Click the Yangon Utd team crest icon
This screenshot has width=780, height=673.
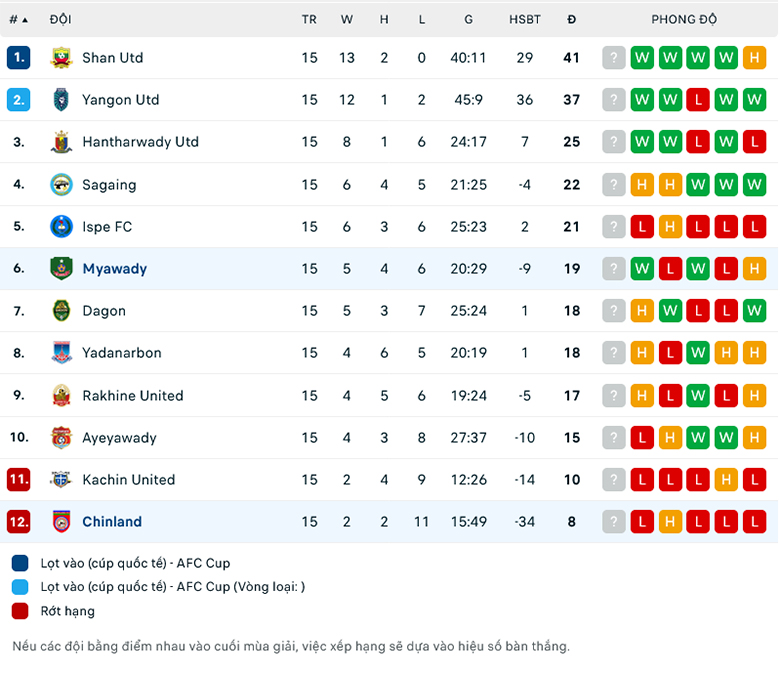tap(61, 100)
